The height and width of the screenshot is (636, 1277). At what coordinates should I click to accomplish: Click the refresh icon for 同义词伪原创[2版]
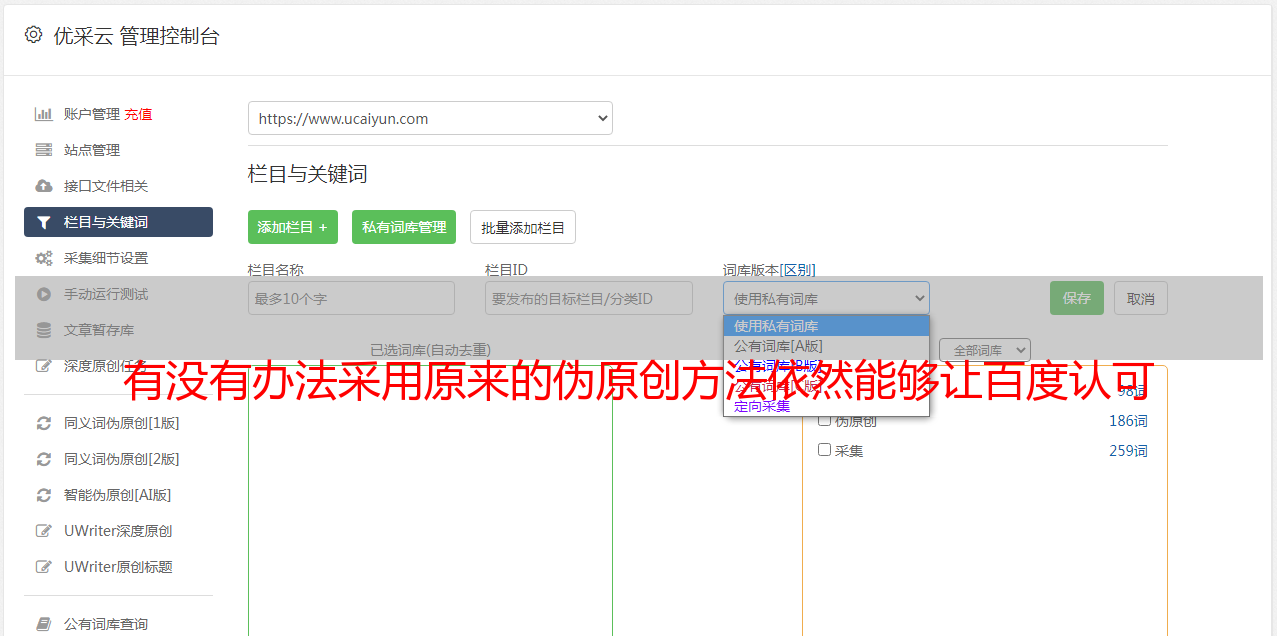point(43,459)
